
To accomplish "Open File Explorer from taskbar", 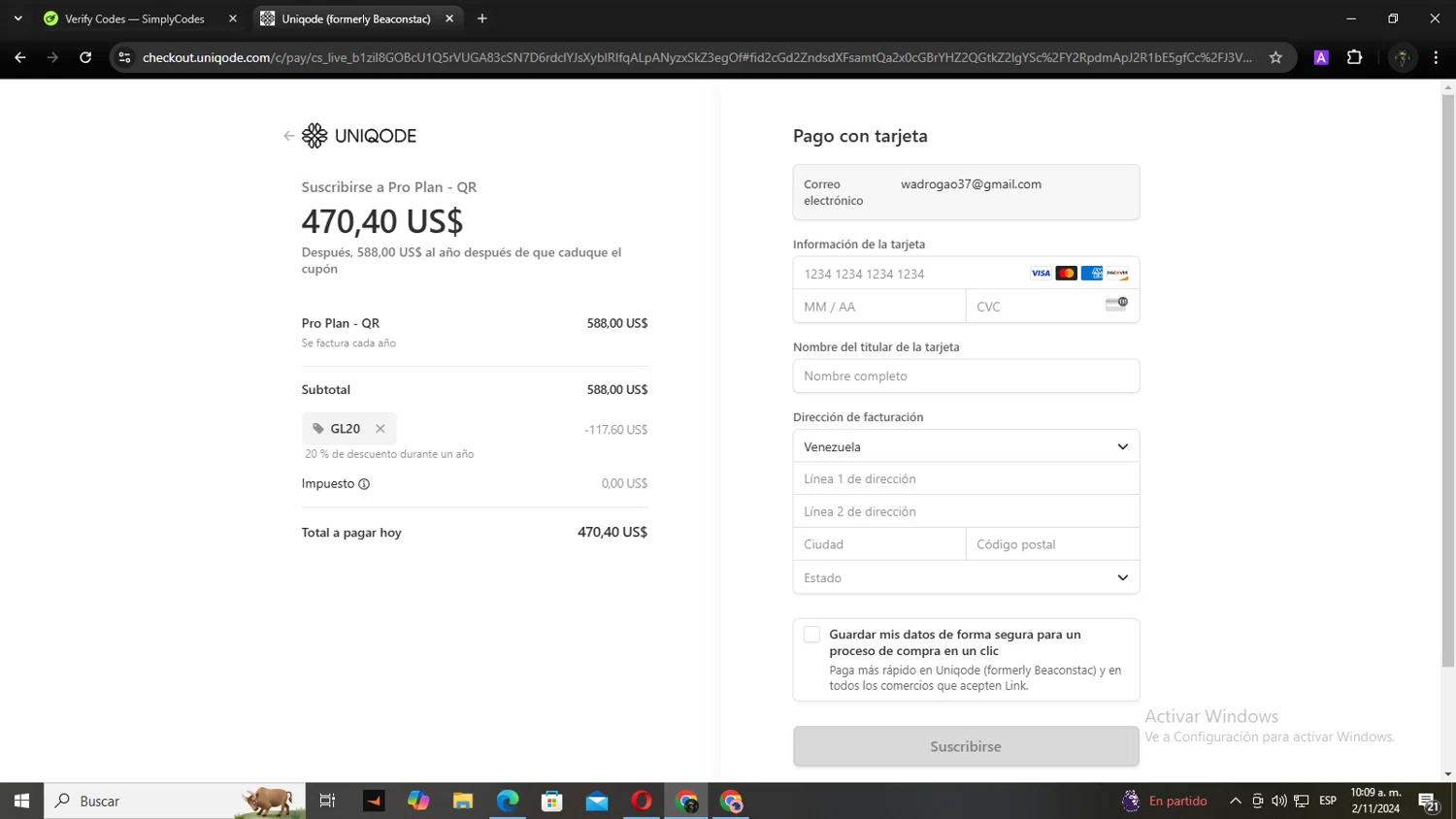I will click(x=463, y=802).
